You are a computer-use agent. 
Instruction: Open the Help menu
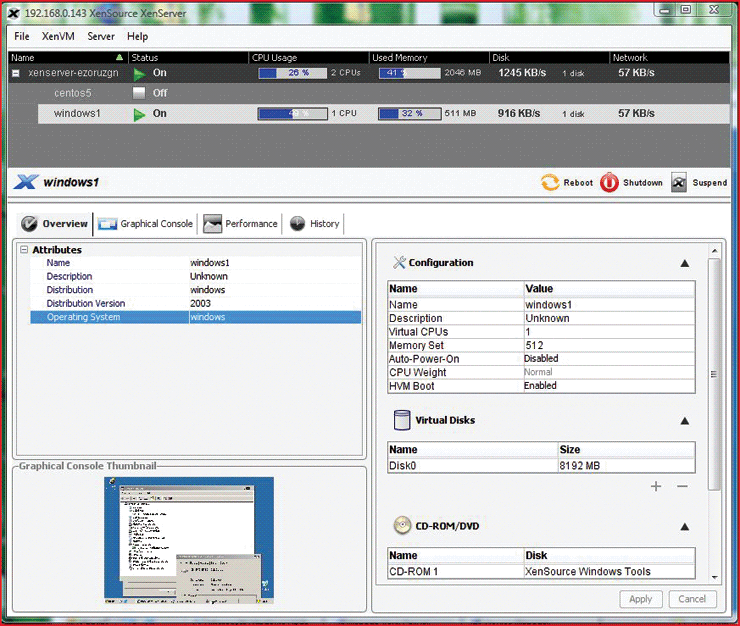[x=137, y=36]
